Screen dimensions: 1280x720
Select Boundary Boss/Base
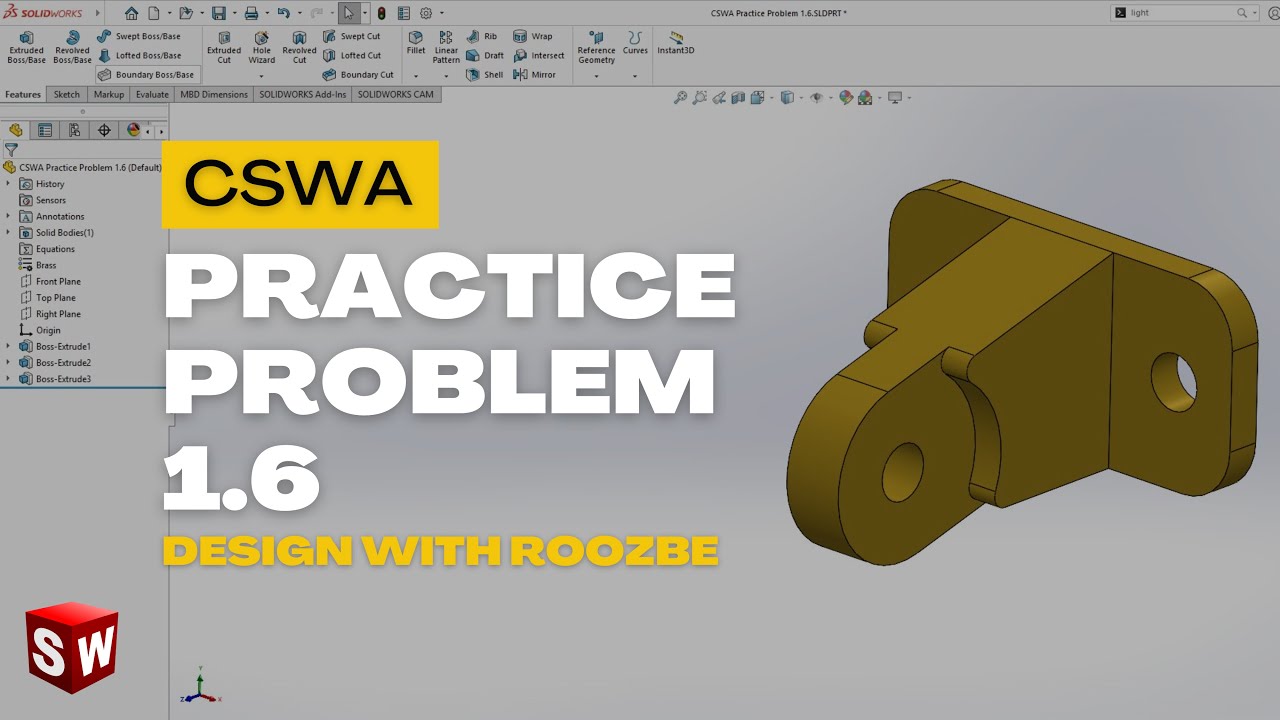click(x=147, y=74)
